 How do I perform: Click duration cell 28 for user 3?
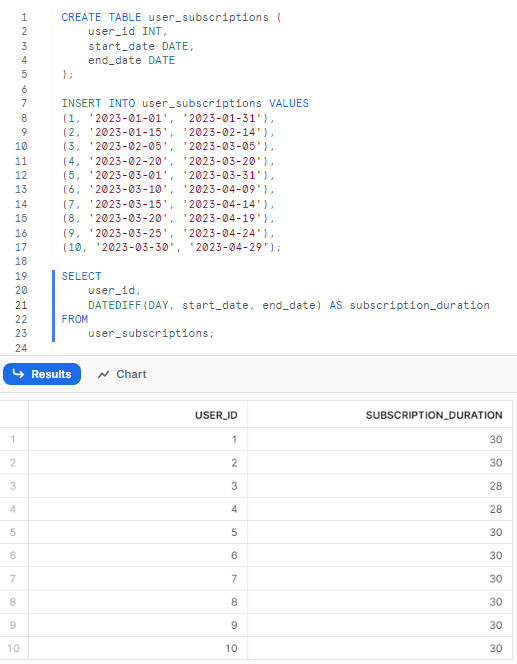(380, 486)
